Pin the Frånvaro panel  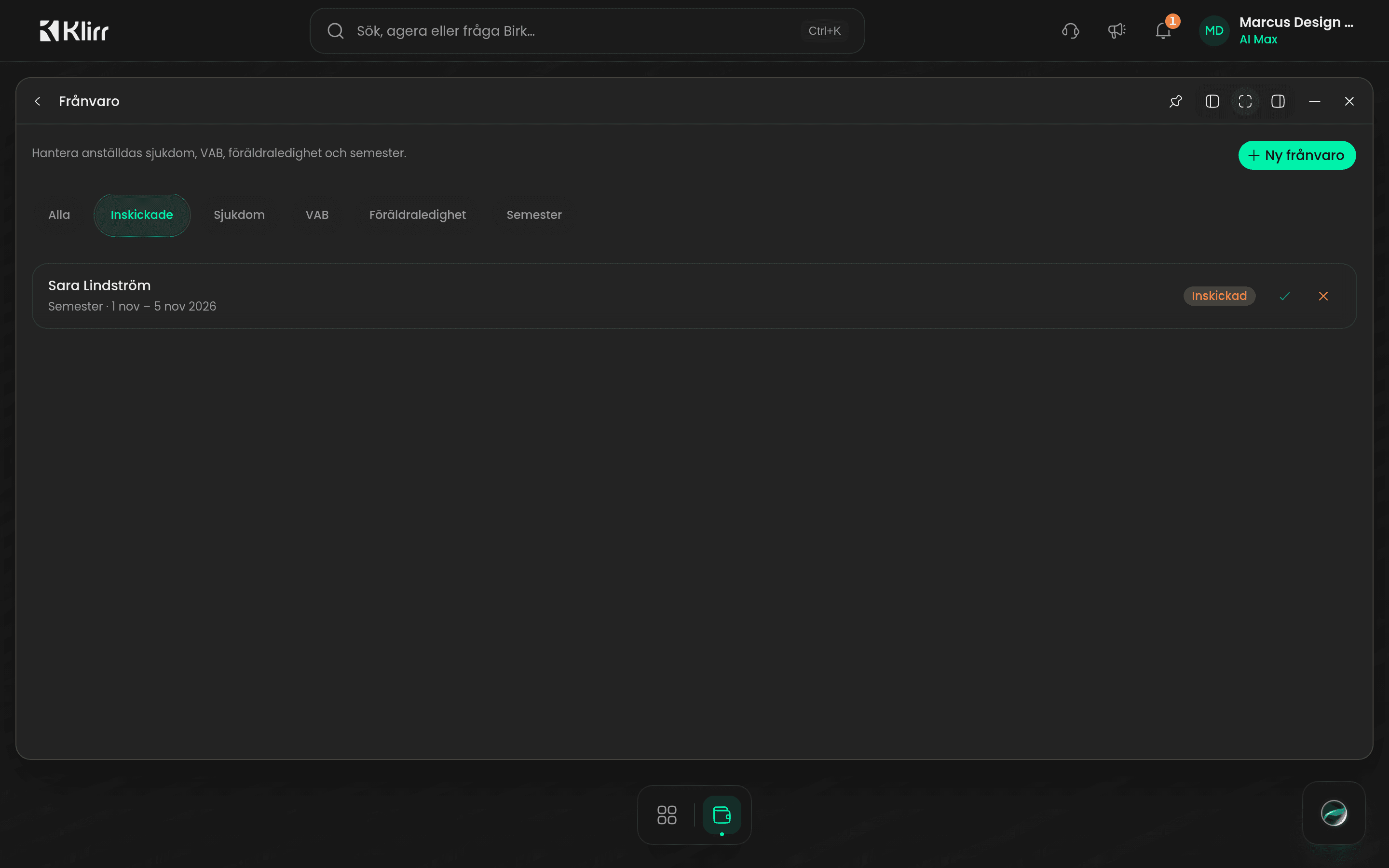(x=1175, y=102)
